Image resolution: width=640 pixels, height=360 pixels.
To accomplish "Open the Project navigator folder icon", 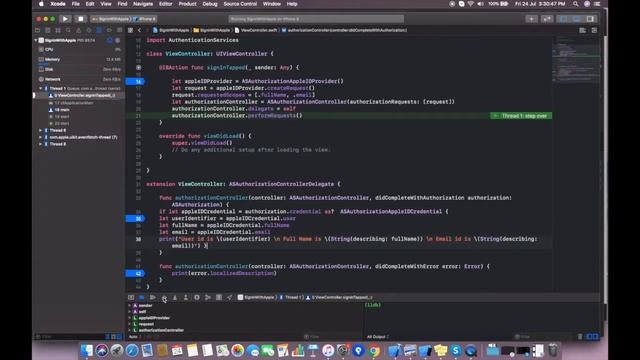I will point(38,30).
